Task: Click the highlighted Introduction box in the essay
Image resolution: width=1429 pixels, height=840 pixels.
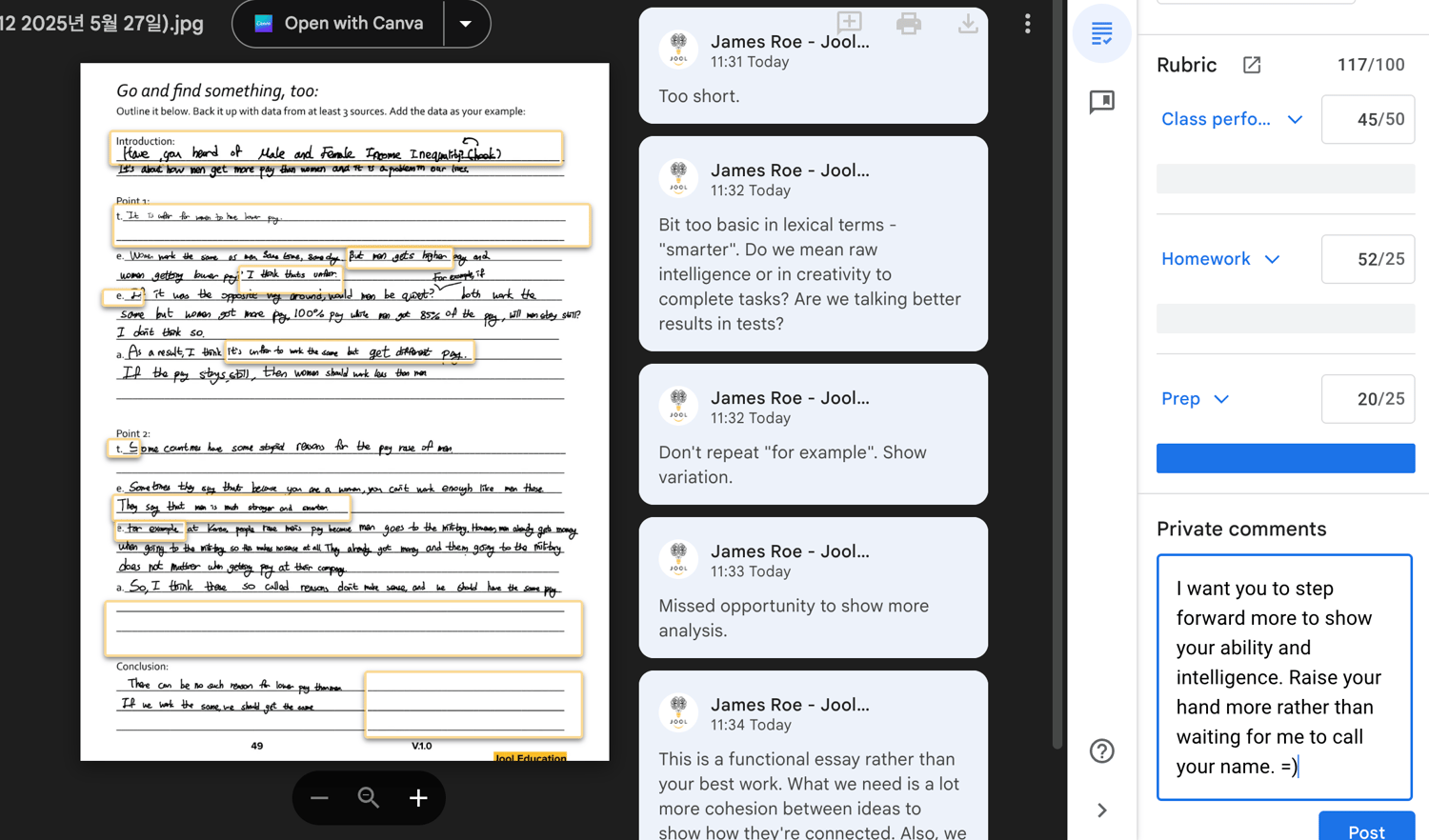Action: pos(336,149)
